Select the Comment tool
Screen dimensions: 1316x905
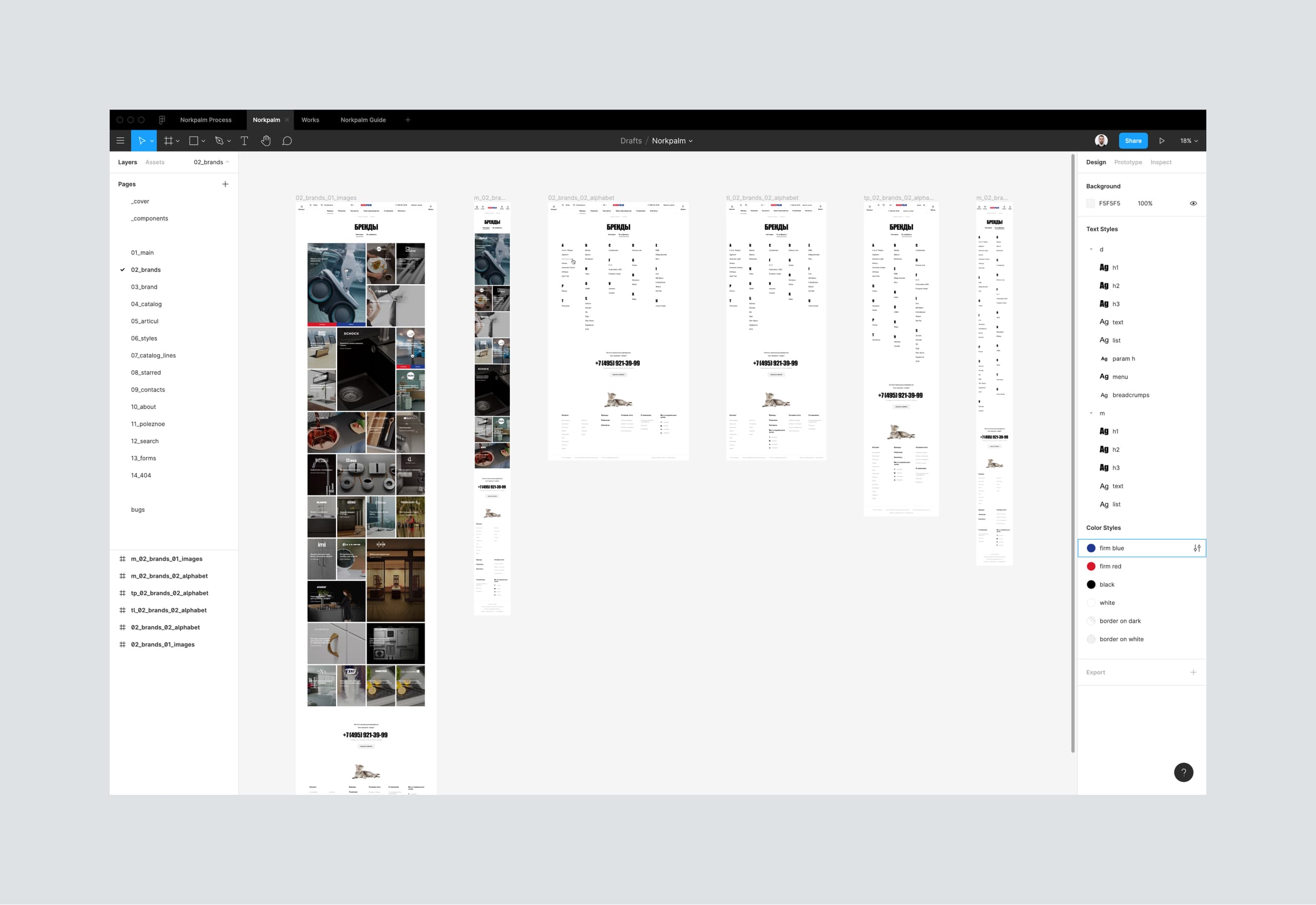(287, 141)
